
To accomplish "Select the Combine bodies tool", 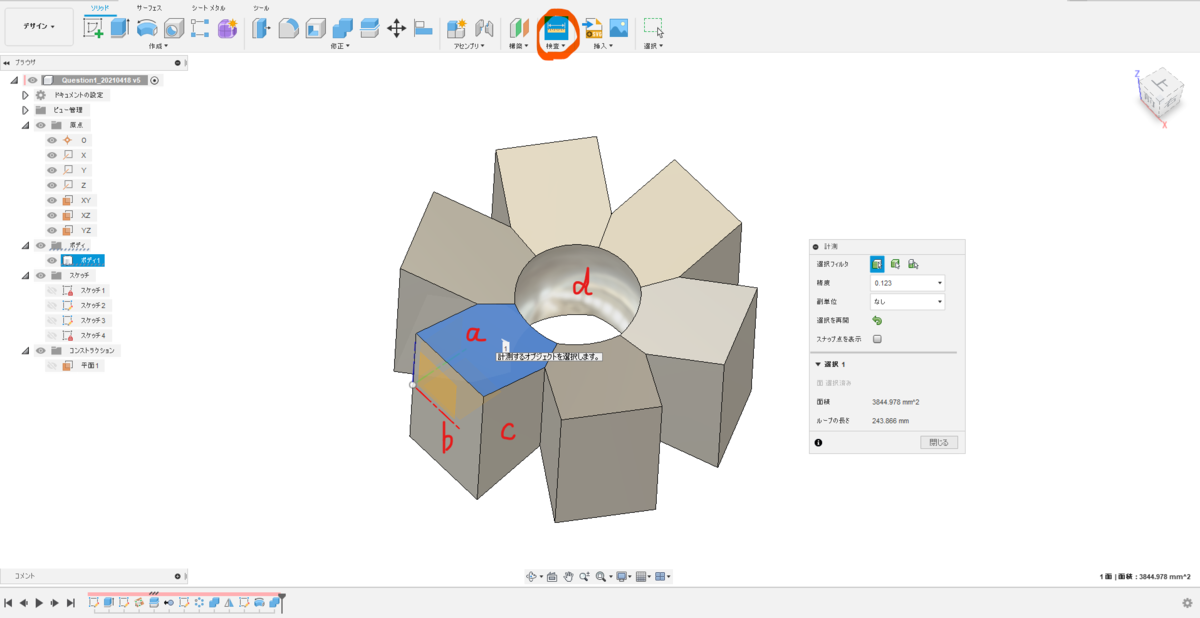I will [x=342, y=29].
